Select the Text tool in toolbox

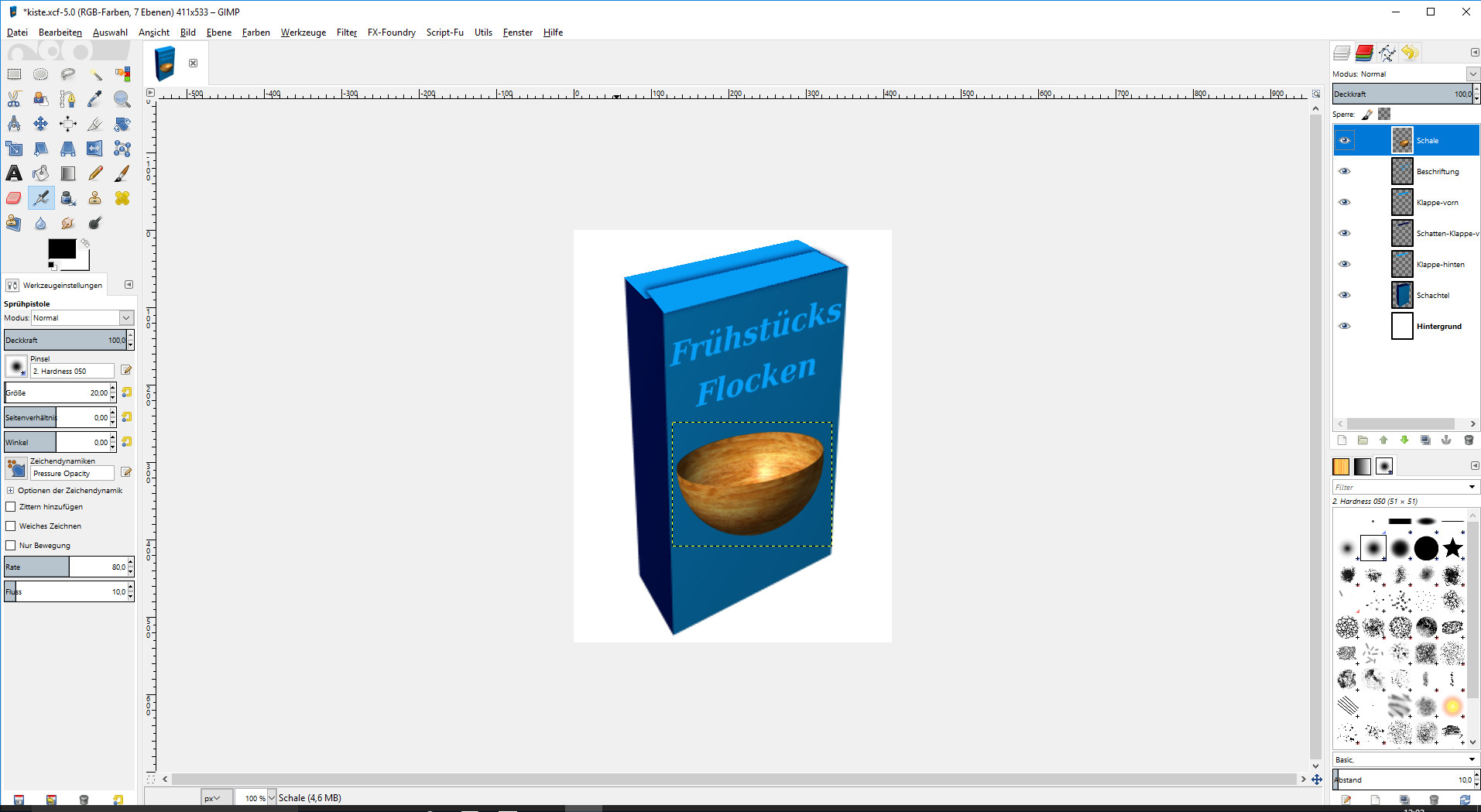[x=14, y=173]
